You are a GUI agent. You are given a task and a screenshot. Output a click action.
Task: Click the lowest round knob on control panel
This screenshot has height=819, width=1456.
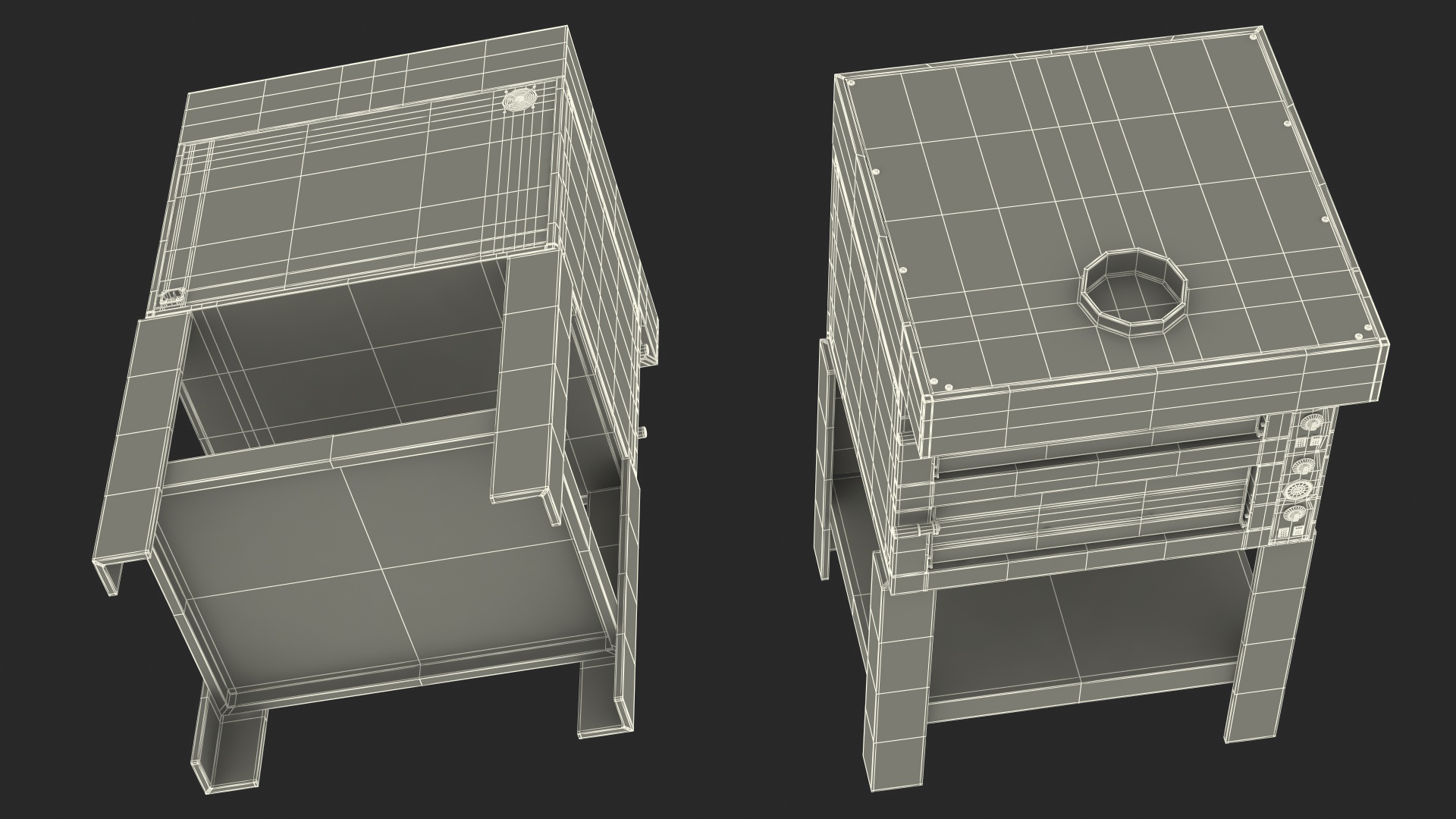[x=1294, y=513]
